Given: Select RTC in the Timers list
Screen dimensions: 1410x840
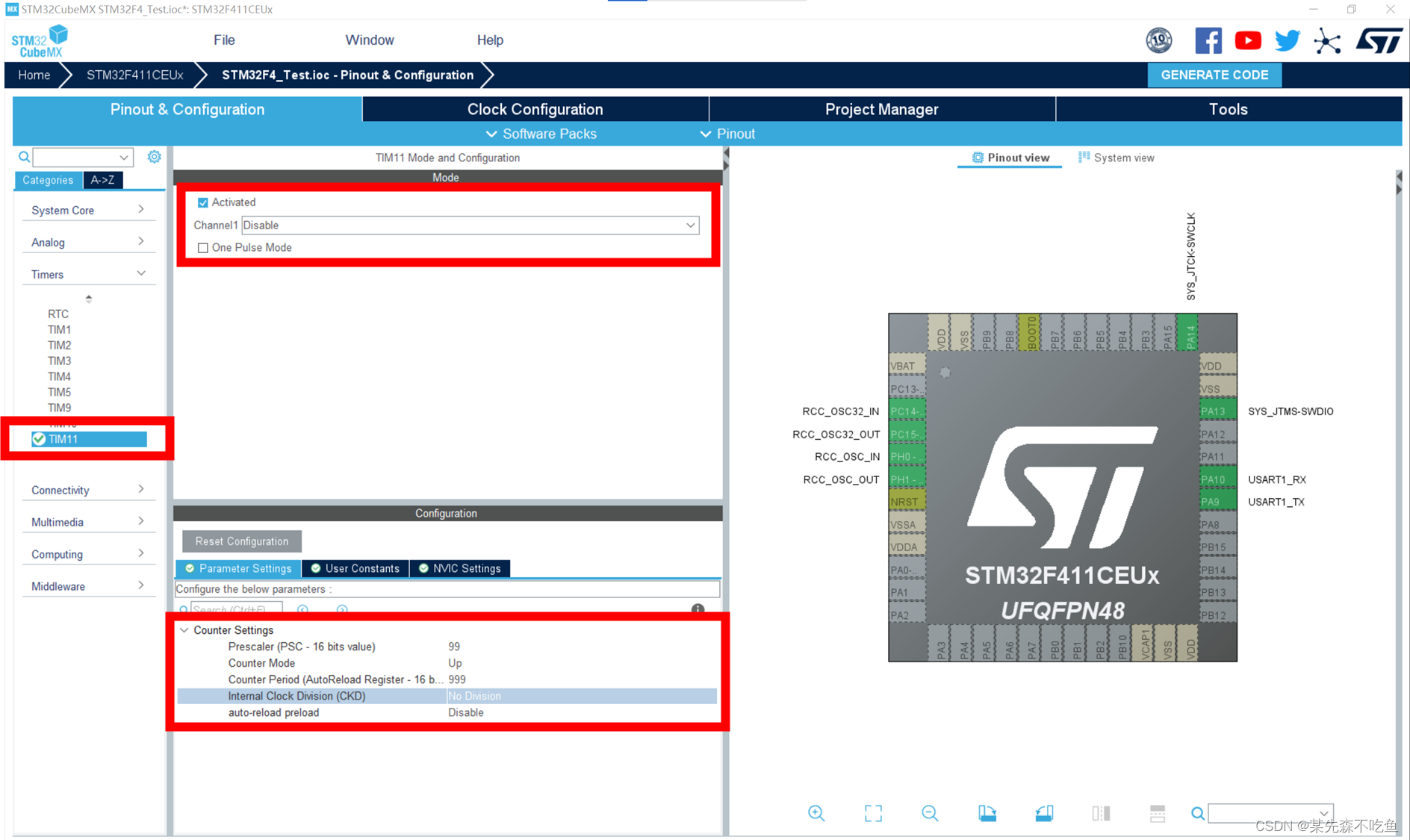Looking at the screenshot, I should pos(58,314).
